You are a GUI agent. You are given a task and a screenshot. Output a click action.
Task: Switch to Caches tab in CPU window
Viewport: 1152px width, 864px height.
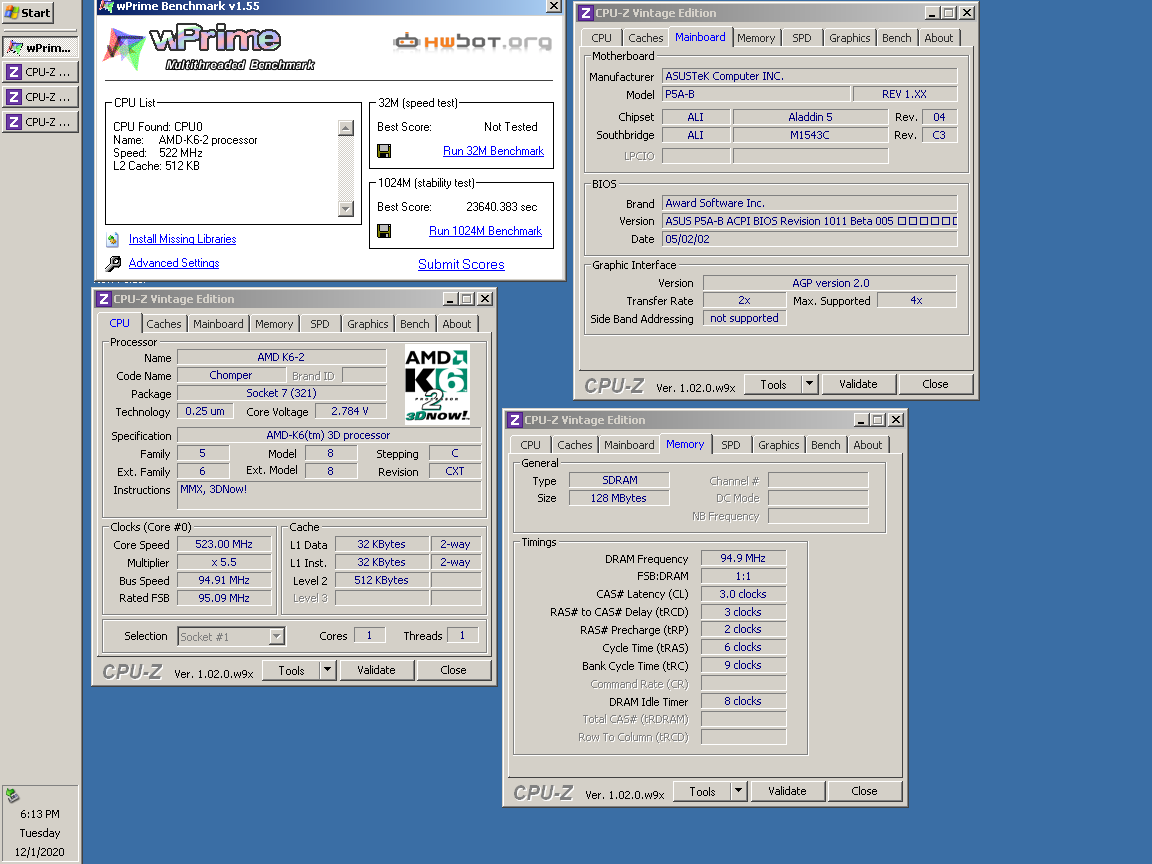tap(163, 324)
